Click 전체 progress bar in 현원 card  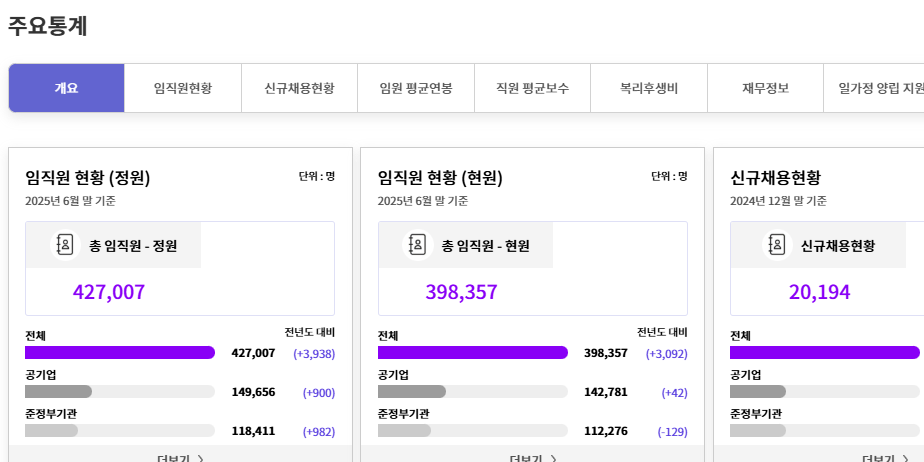(x=473, y=352)
